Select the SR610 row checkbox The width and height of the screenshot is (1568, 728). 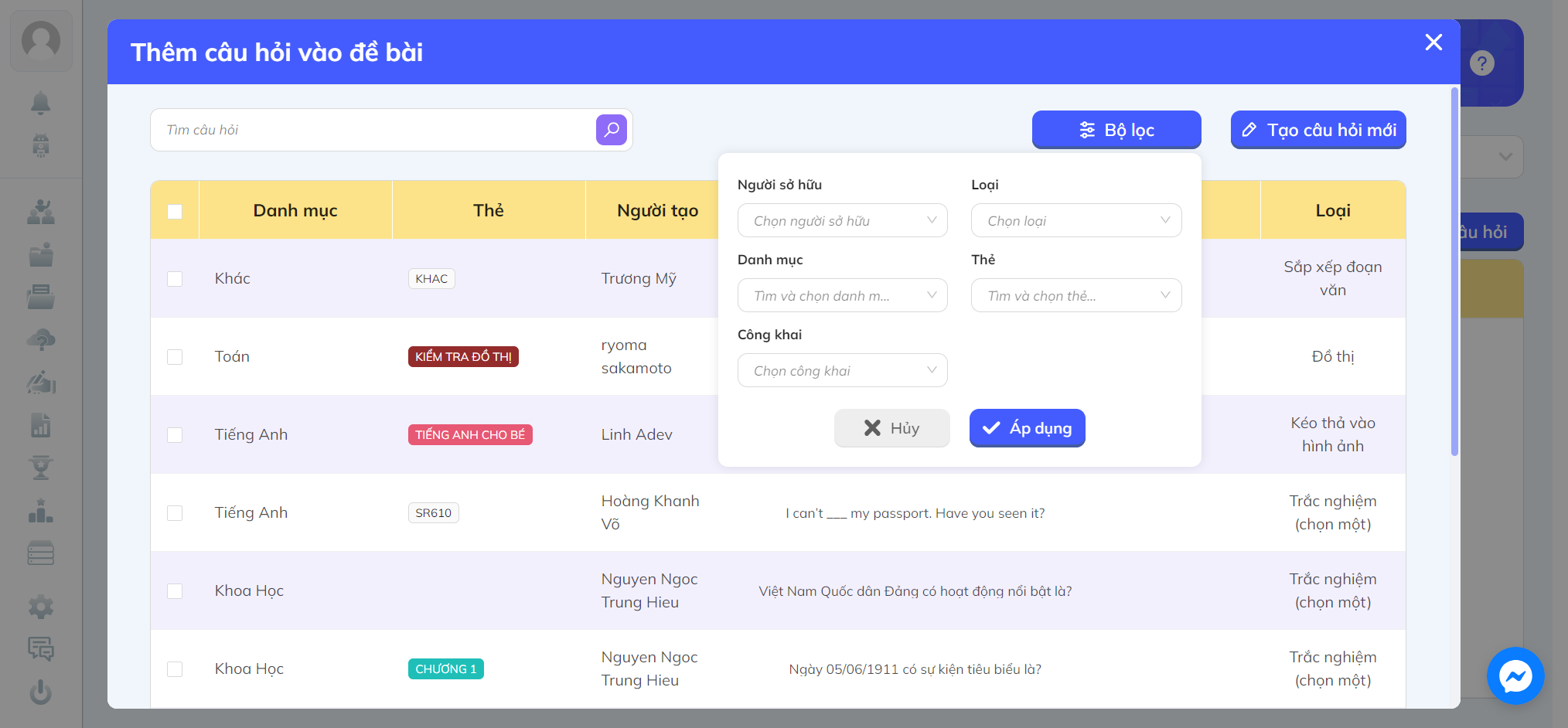[x=175, y=513]
